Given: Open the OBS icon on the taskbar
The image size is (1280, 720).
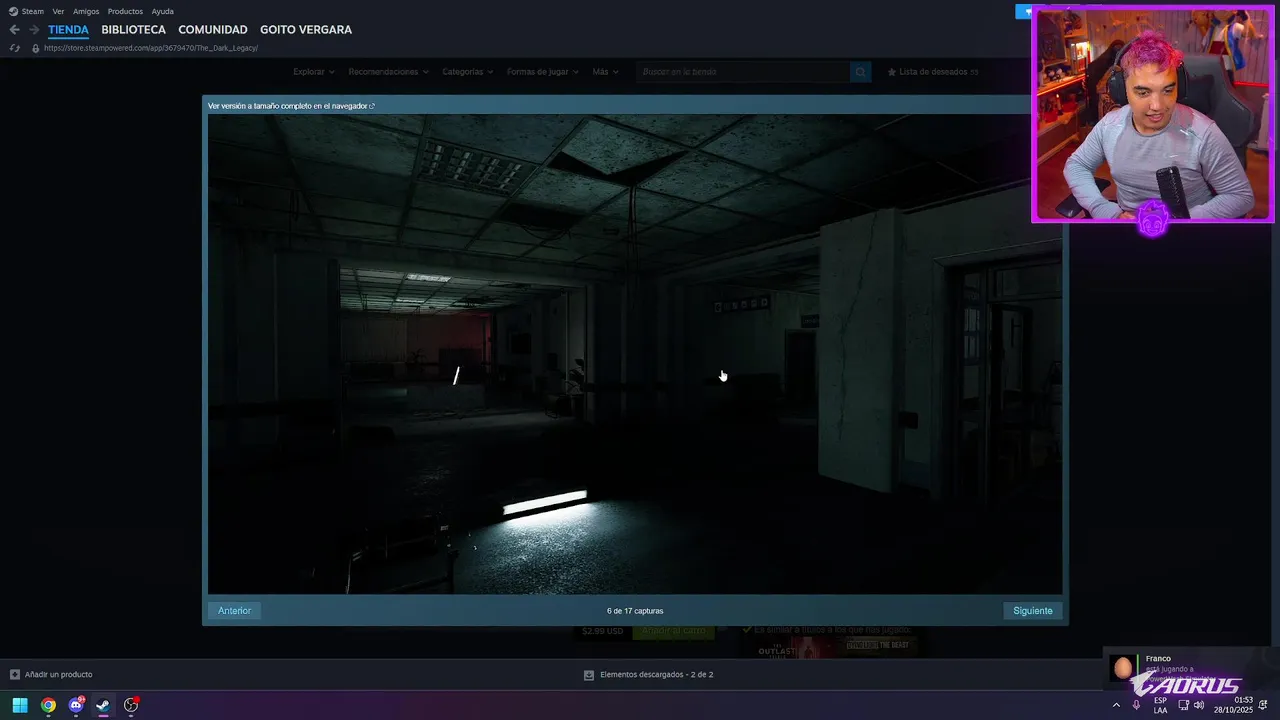Looking at the screenshot, I should tap(131, 705).
